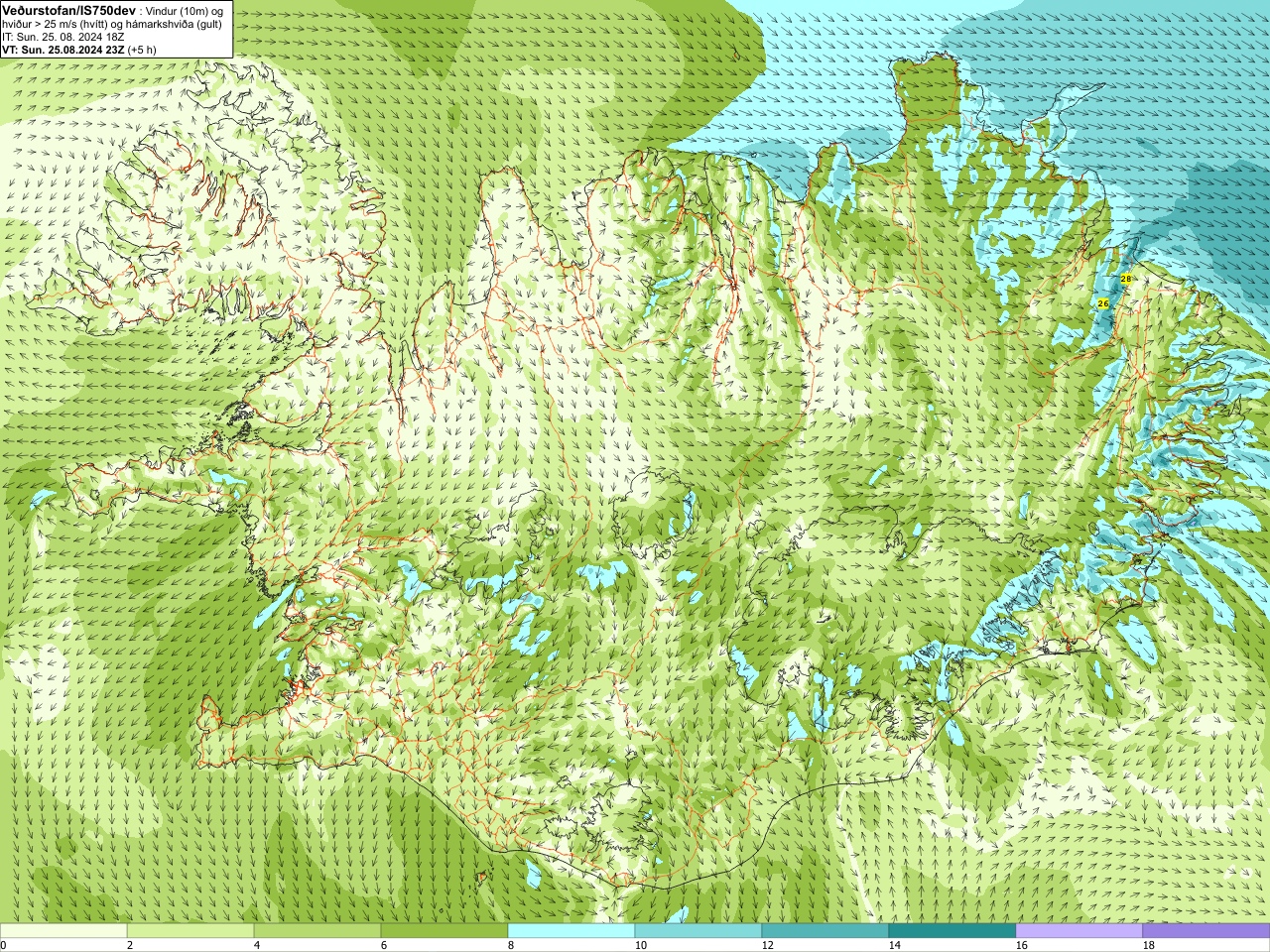This screenshot has width=1270, height=952.
Task: Select the dark teal 14–16 m/s legend swatch
Action: (952, 931)
